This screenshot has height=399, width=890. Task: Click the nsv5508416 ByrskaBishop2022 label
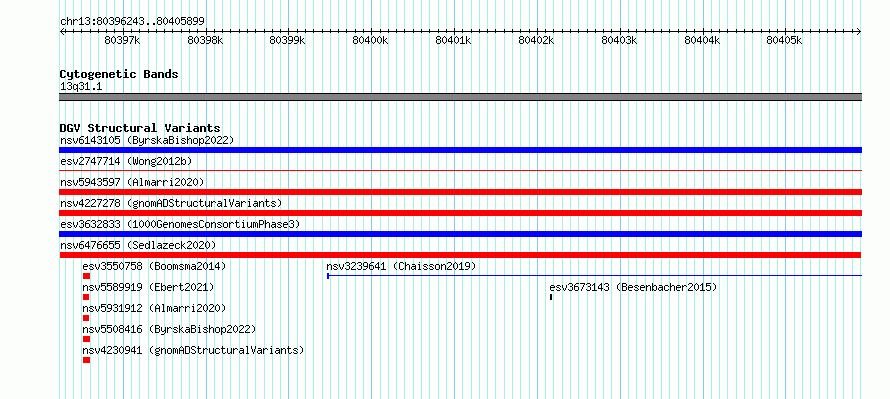pos(169,329)
